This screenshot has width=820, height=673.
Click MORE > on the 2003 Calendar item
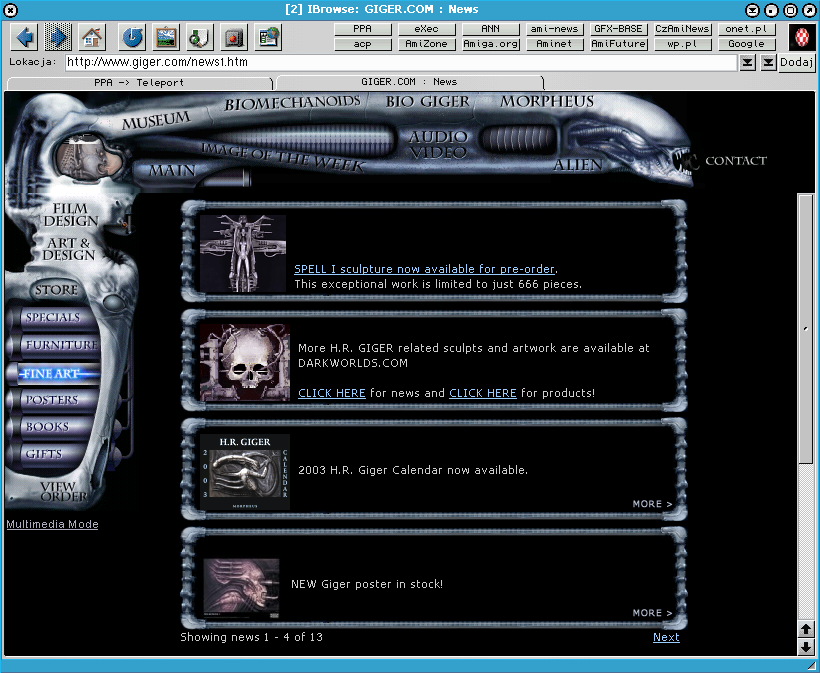652,504
